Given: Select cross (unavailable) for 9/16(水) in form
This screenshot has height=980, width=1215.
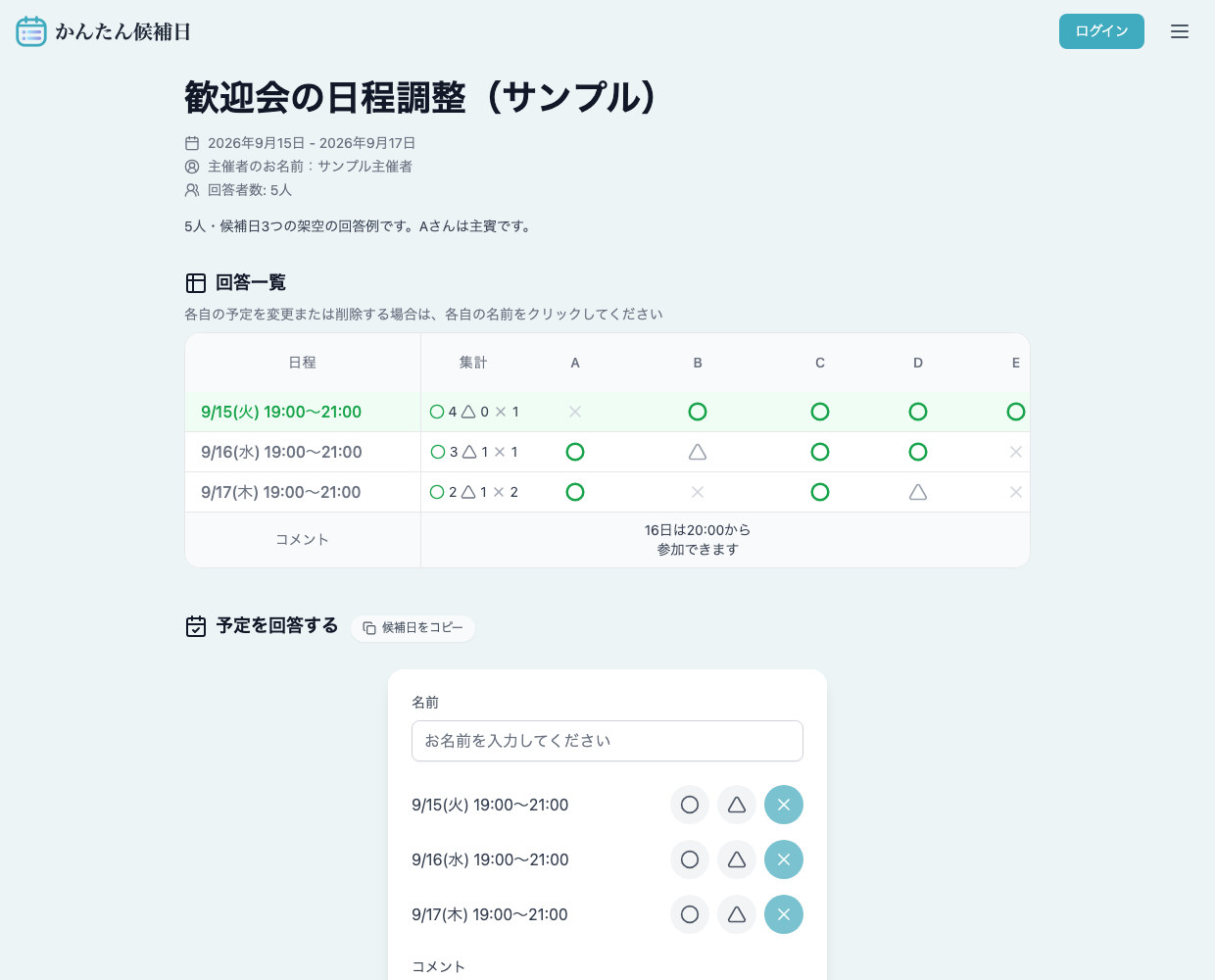Looking at the screenshot, I should 784,859.
